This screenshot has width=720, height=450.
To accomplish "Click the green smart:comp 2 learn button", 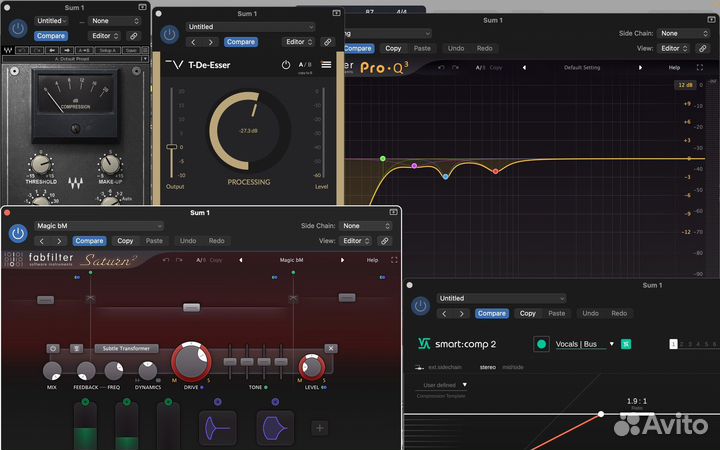I will coord(542,344).
